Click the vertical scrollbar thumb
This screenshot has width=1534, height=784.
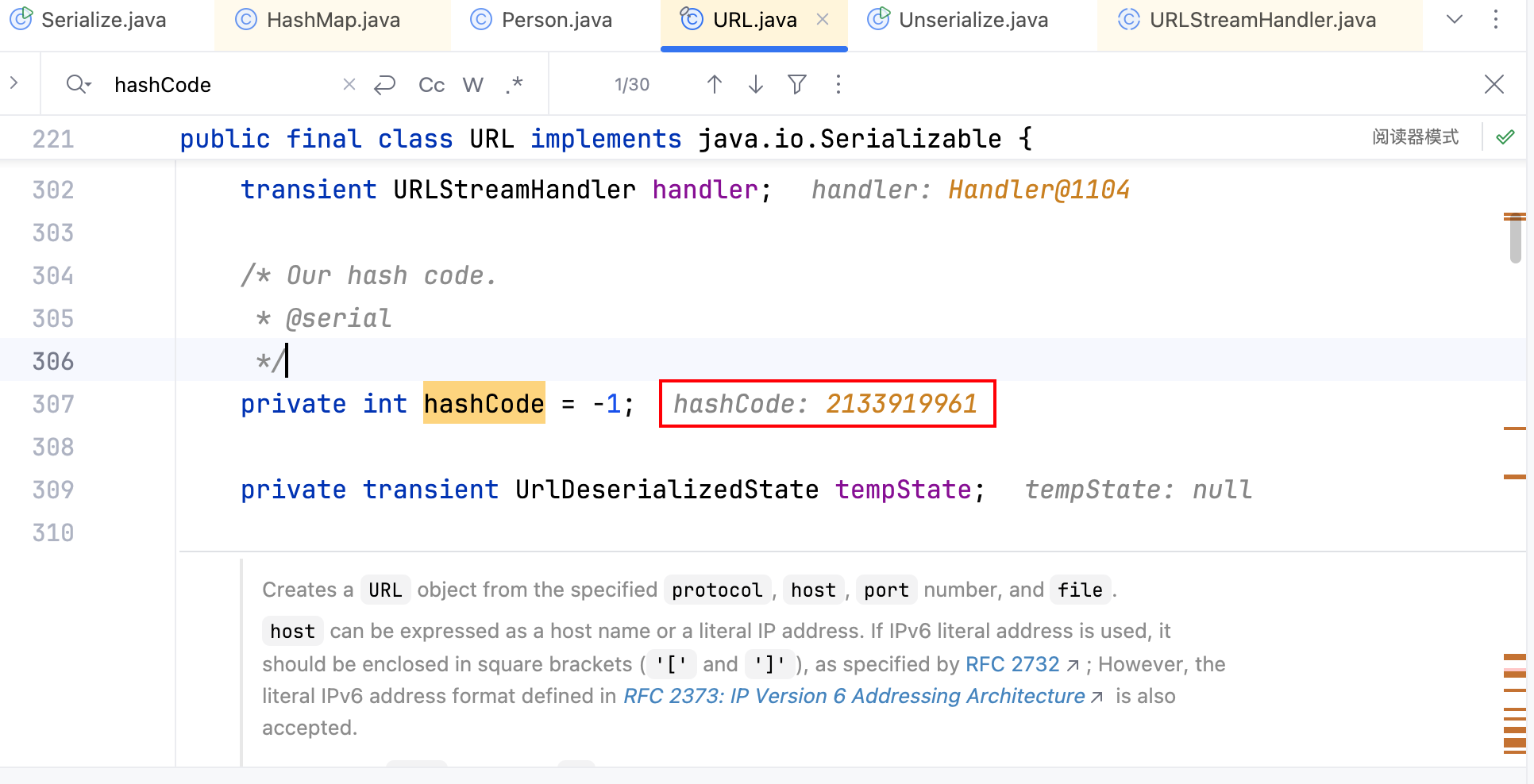tap(1515, 238)
